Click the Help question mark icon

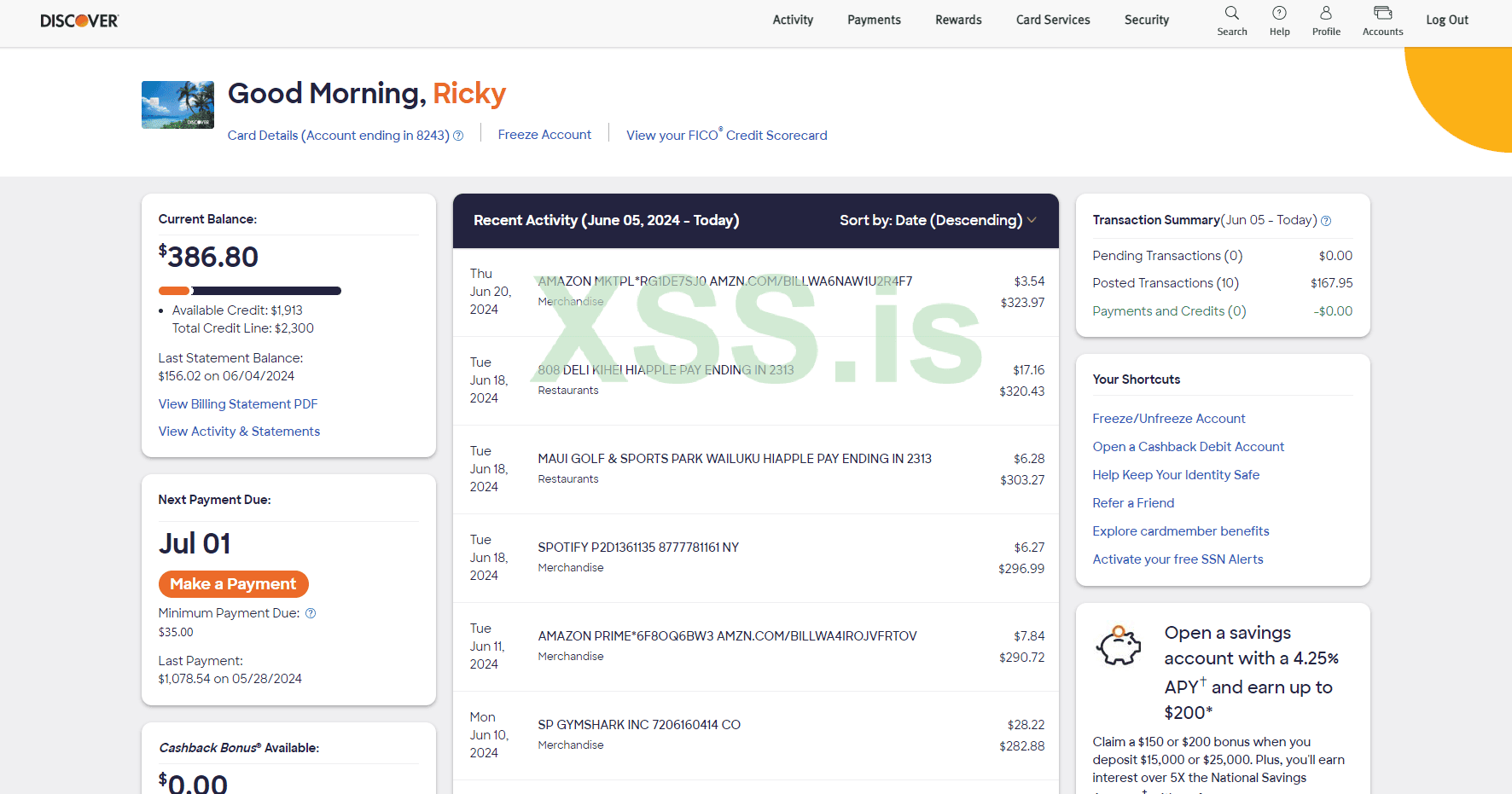(x=1279, y=14)
